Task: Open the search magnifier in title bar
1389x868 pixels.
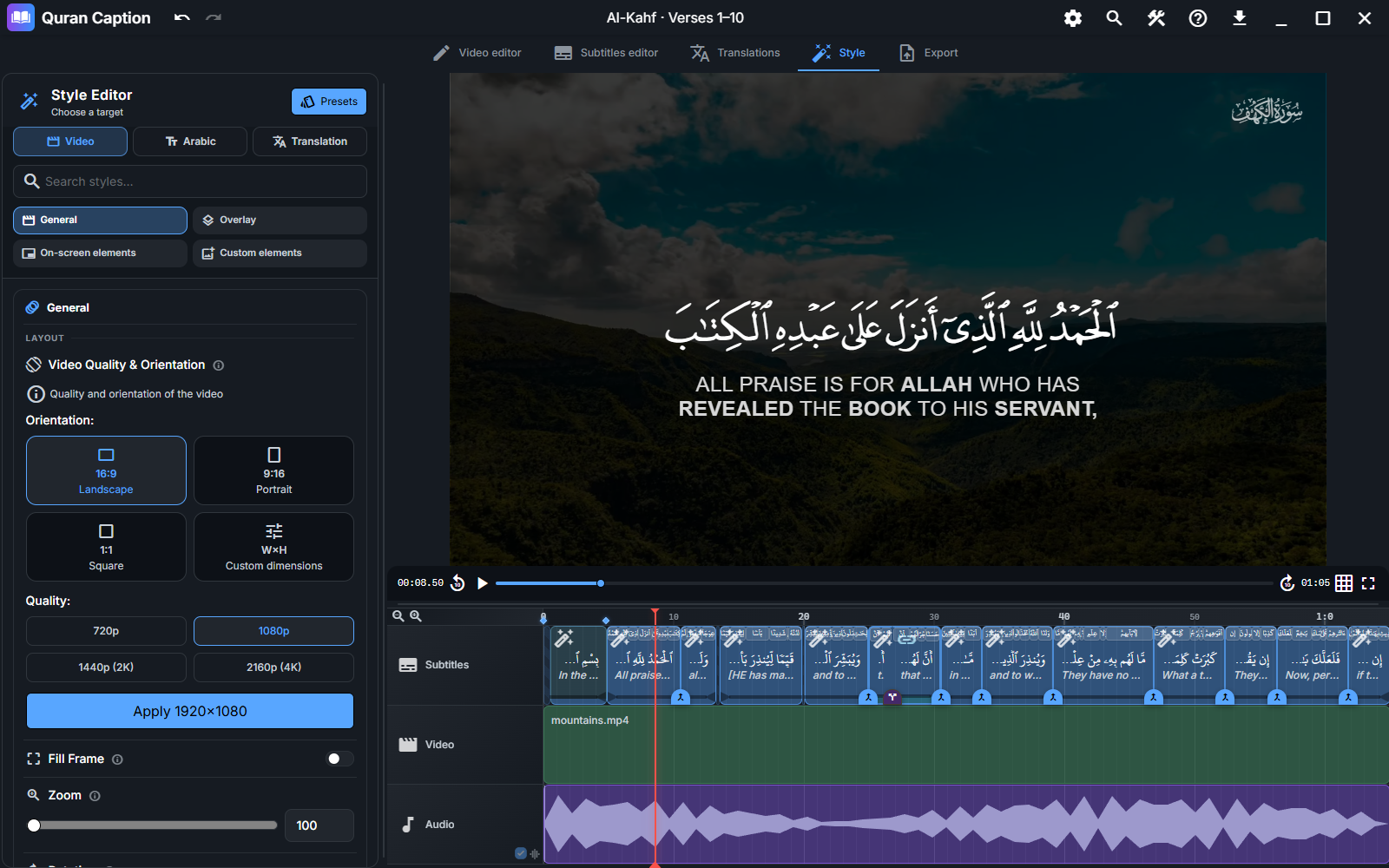Action: click(x=1114, y=18)
